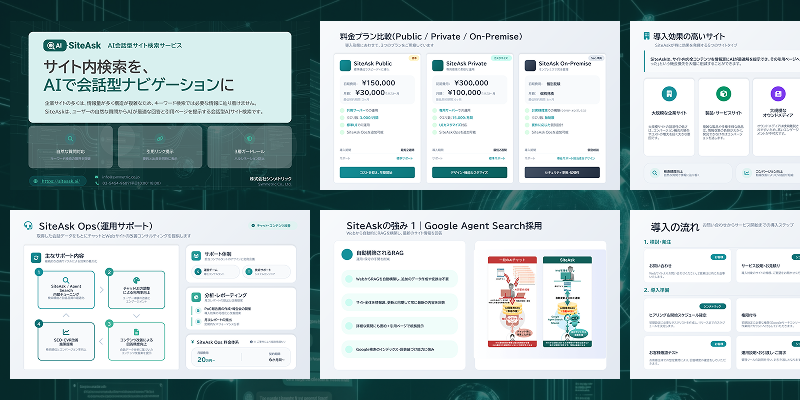Click the ¥150,000 price in the Public plan

pyautogui.click(x=379, y=83)
